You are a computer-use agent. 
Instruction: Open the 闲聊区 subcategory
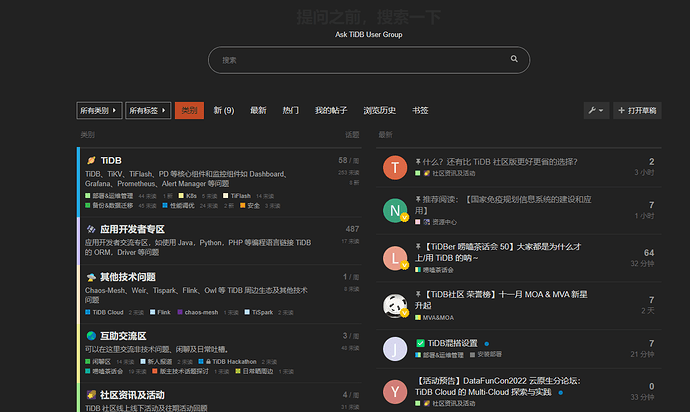[x=98, y=361]
